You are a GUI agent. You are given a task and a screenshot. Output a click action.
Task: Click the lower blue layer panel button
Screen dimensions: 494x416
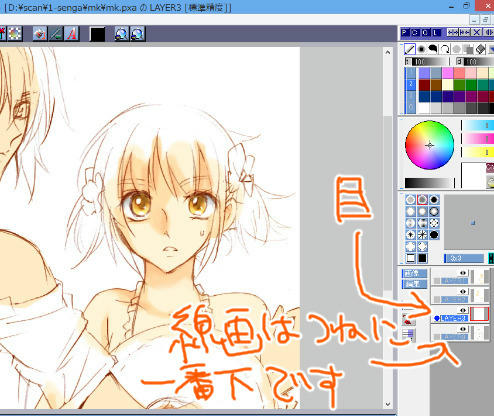point(414,284)
